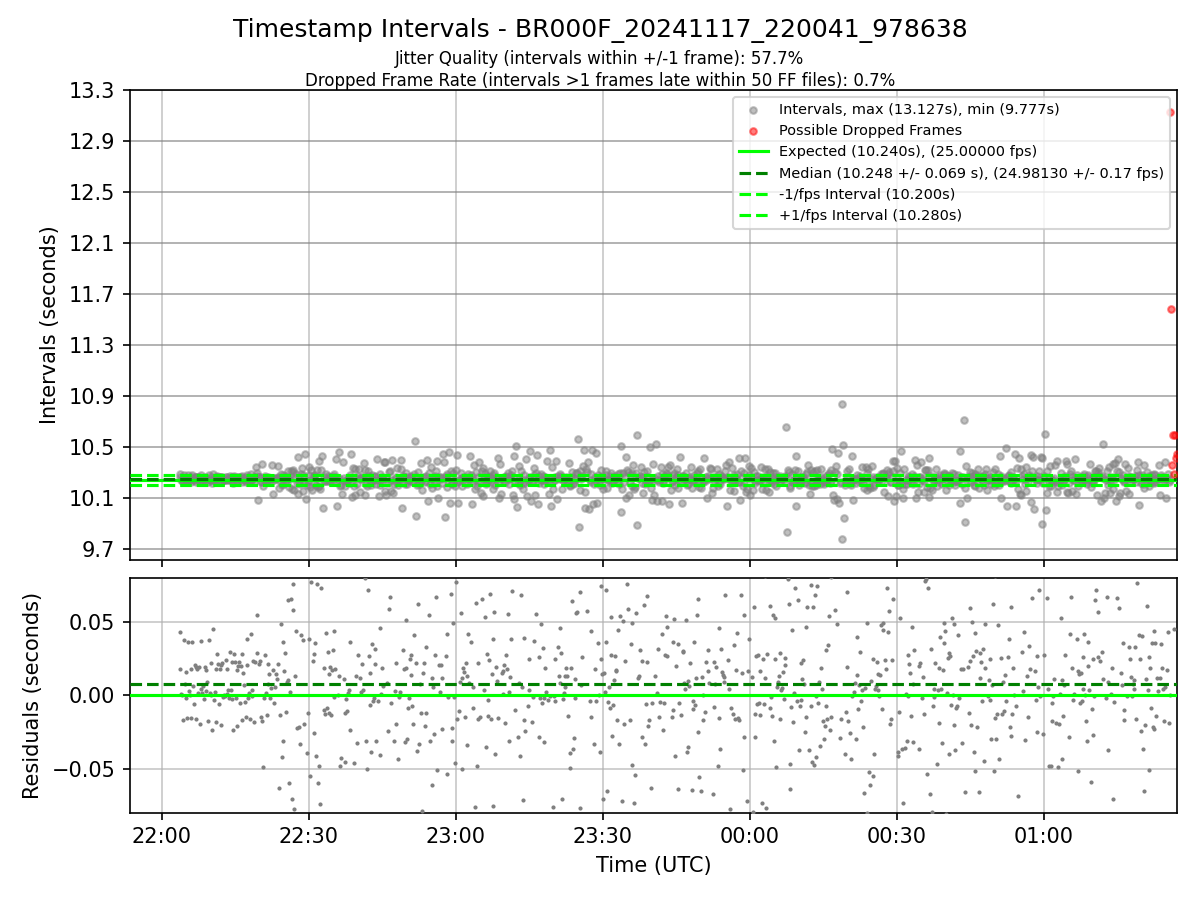The image size is (1200, 900).
Task: Click the x-axis tick label 22:30
Action: click(309, 834)
